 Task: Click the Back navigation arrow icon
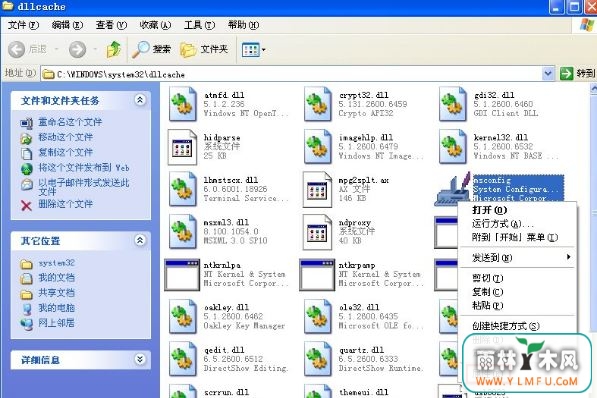click(x=16, y=50)
